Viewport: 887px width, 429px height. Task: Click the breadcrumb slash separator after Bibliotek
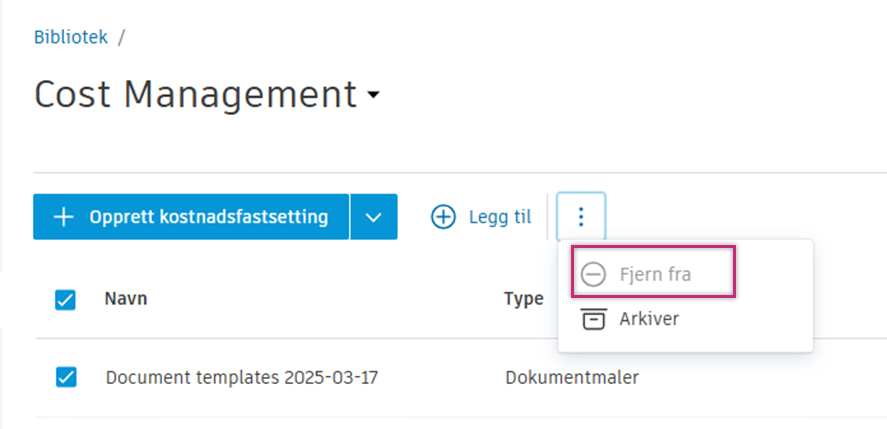122,38
